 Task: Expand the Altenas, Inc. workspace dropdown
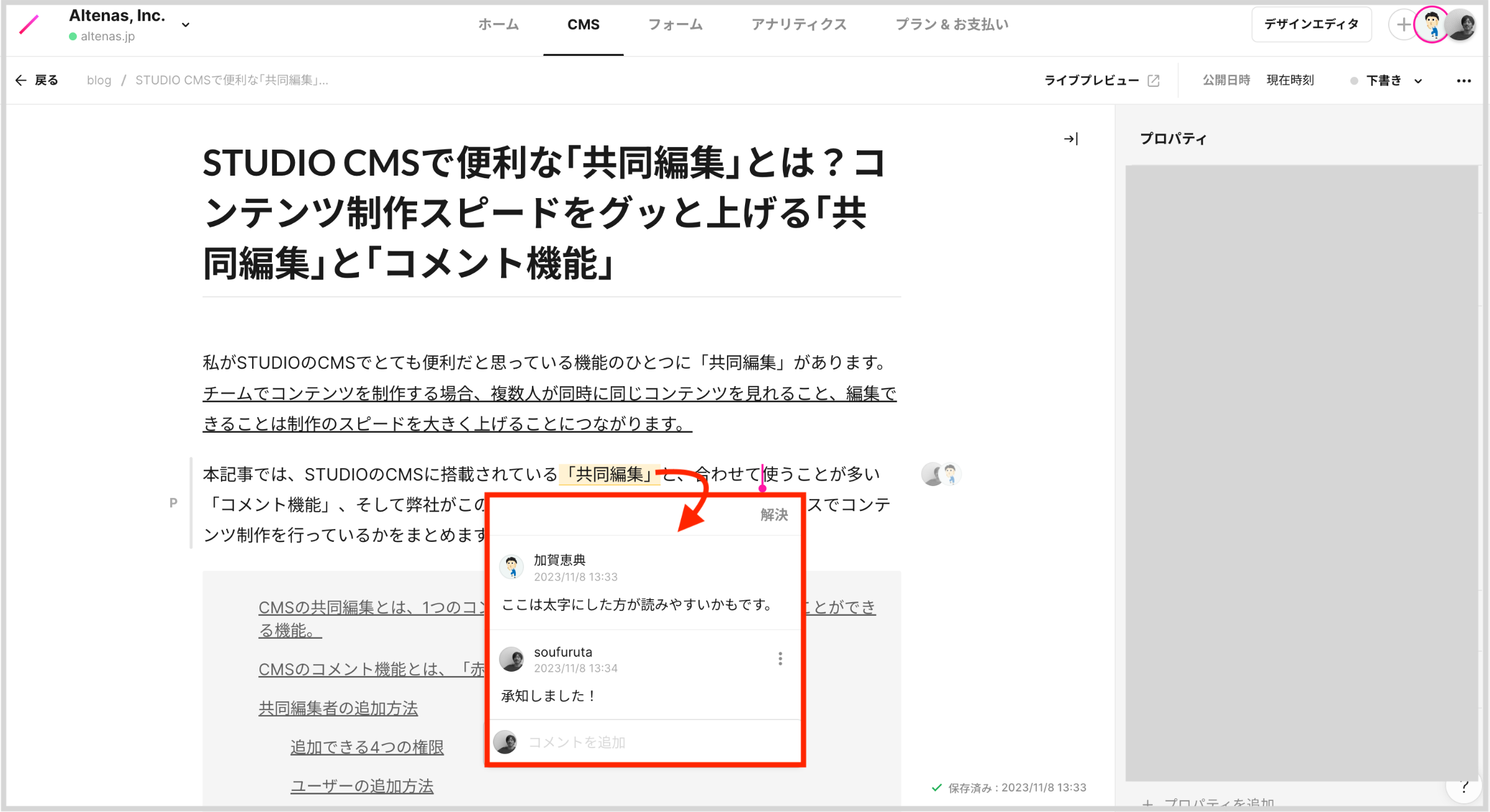[186, 25]
